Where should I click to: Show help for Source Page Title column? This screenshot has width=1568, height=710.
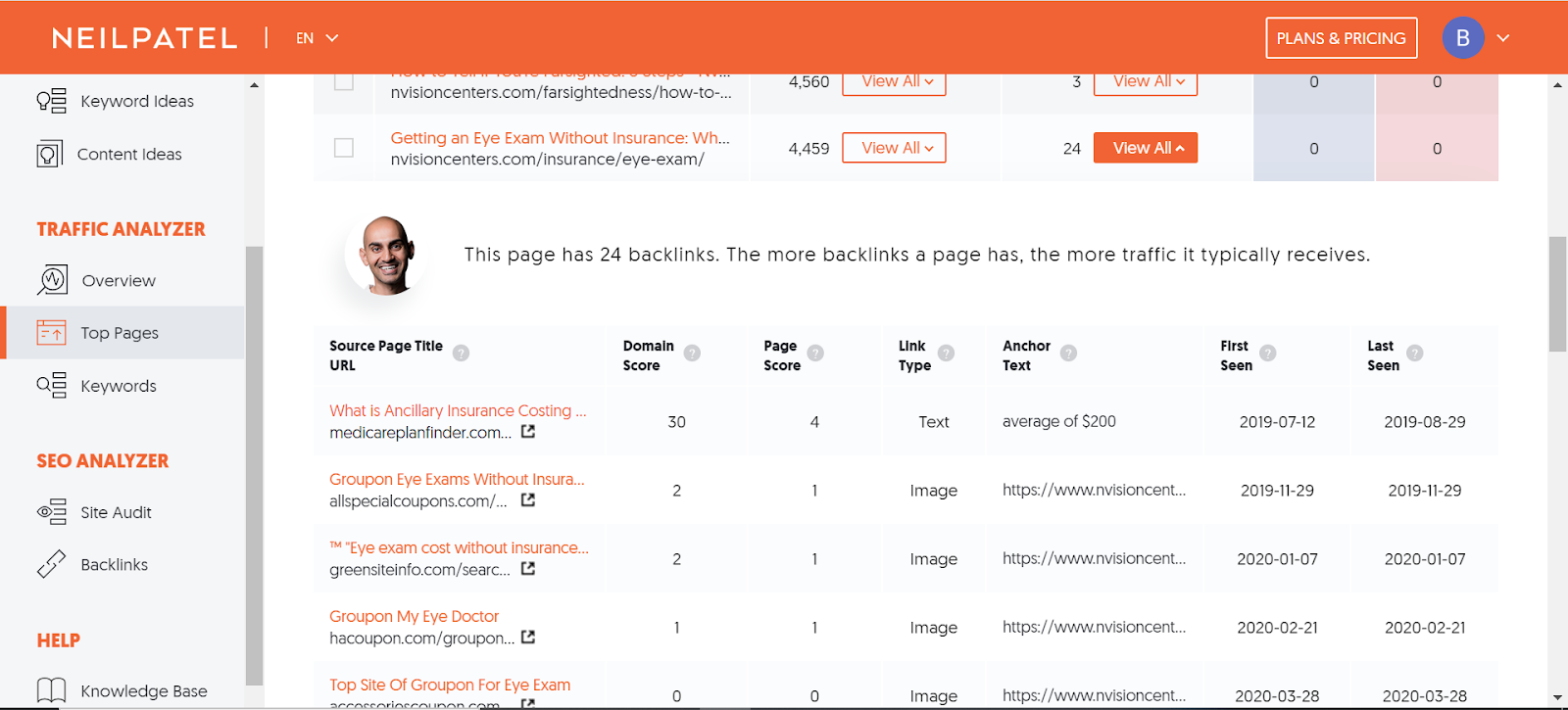pos(462,354)
